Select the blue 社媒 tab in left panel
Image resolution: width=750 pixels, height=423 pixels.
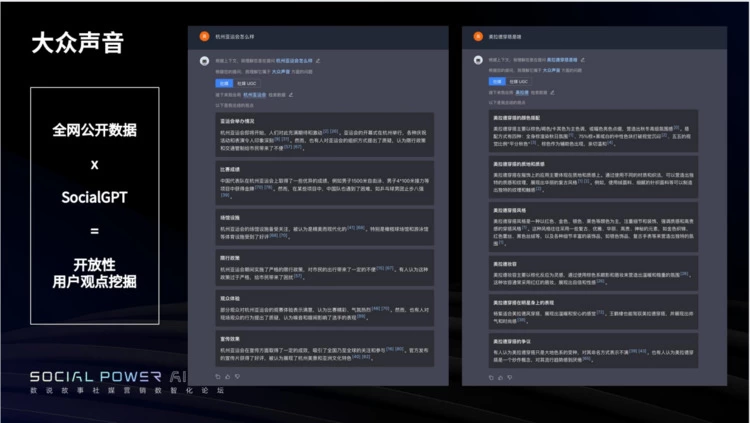[x=225, y=82]
